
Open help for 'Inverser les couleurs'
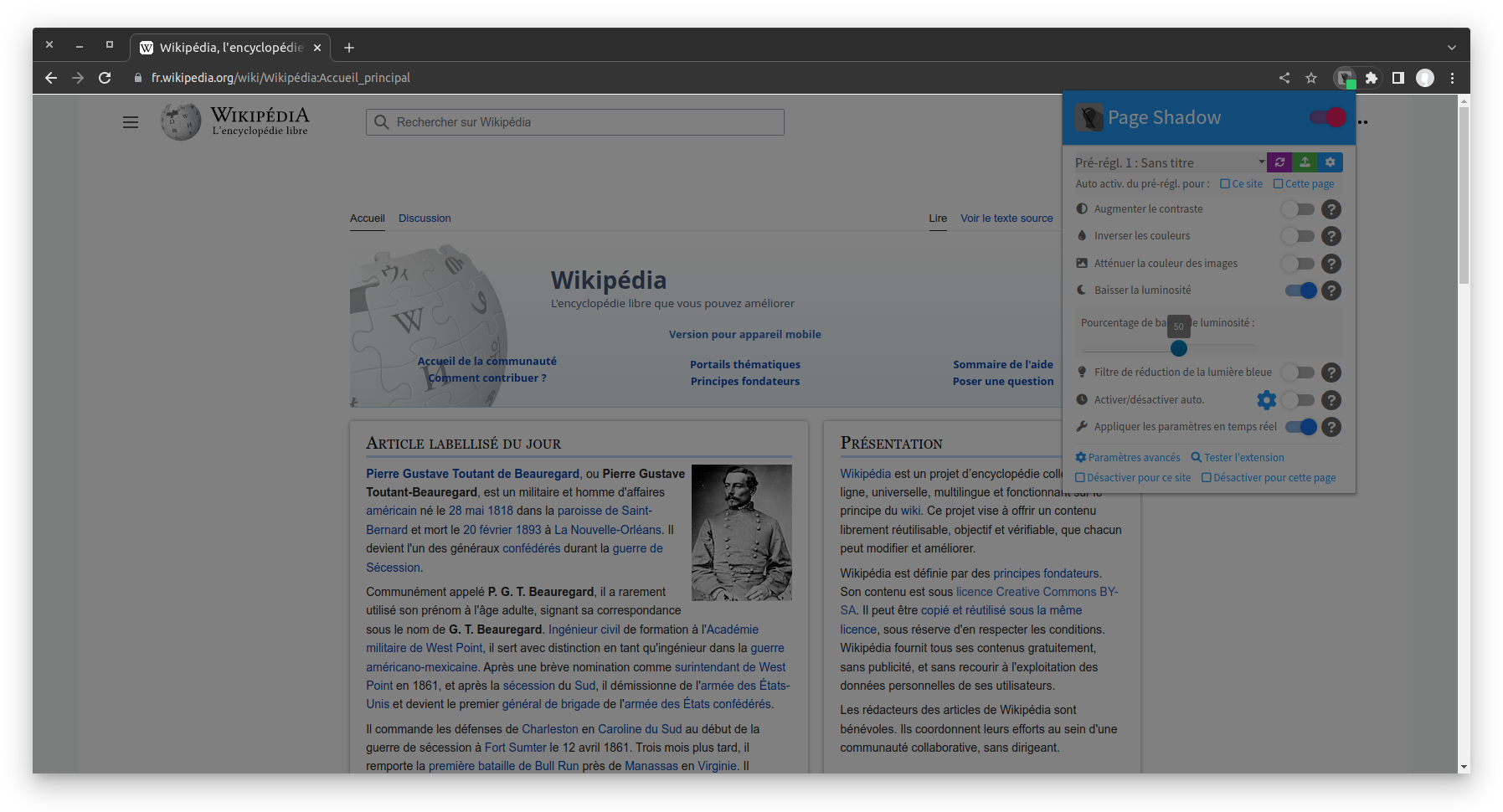[1331, 236]
